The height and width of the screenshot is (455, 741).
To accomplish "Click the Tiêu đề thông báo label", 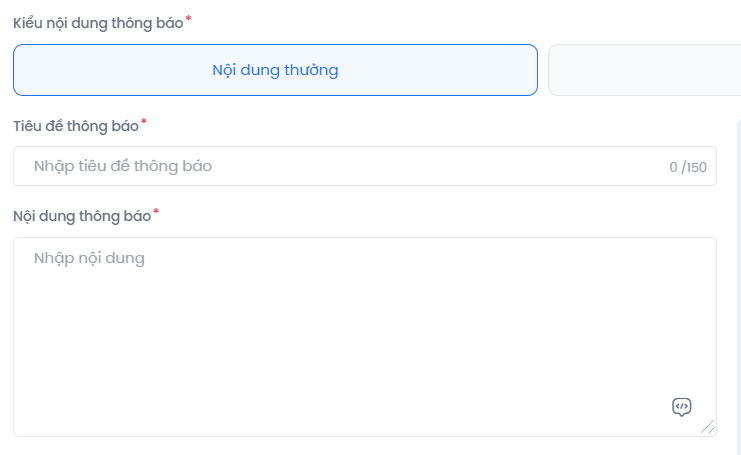I will click(76, 126).
